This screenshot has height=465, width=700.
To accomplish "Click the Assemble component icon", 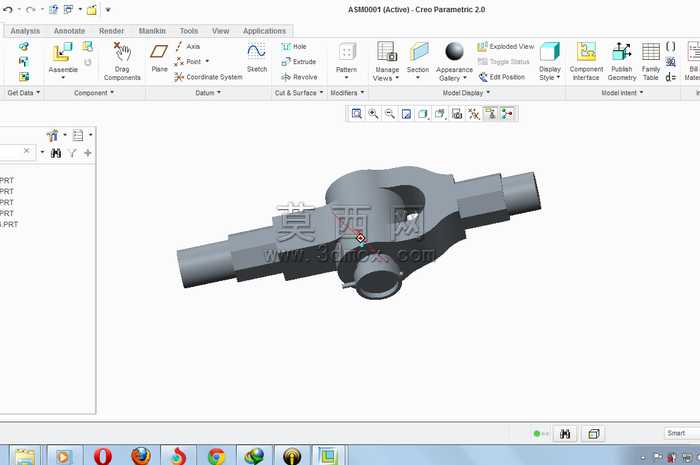I will 62,53.
